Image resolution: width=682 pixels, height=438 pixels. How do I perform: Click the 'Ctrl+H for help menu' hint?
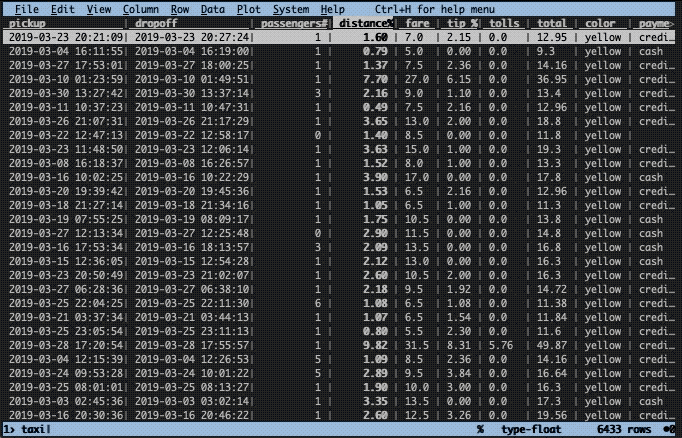435,9
